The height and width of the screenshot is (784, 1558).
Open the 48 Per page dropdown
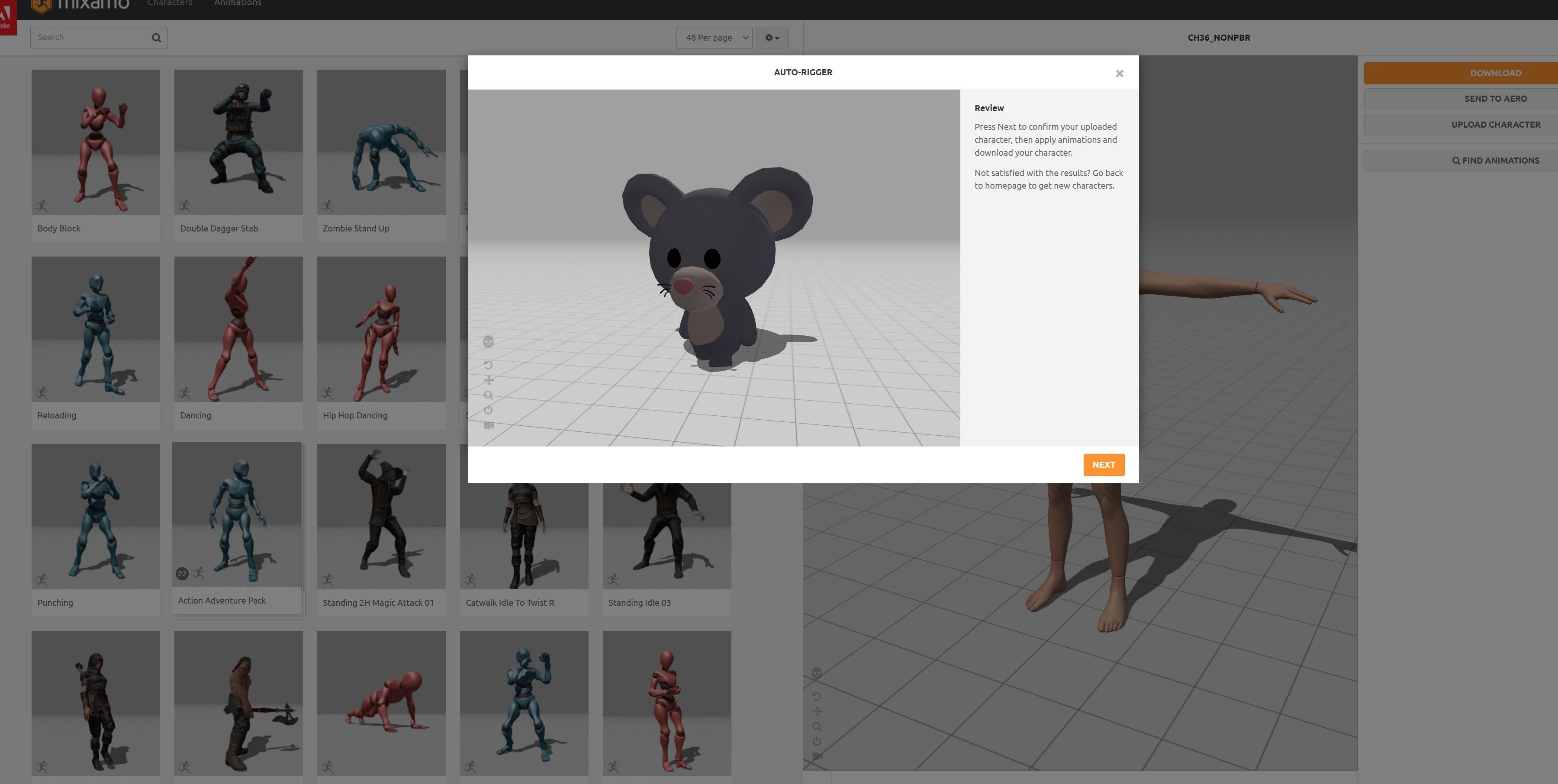pyautogui.click(x=714, y=38)
